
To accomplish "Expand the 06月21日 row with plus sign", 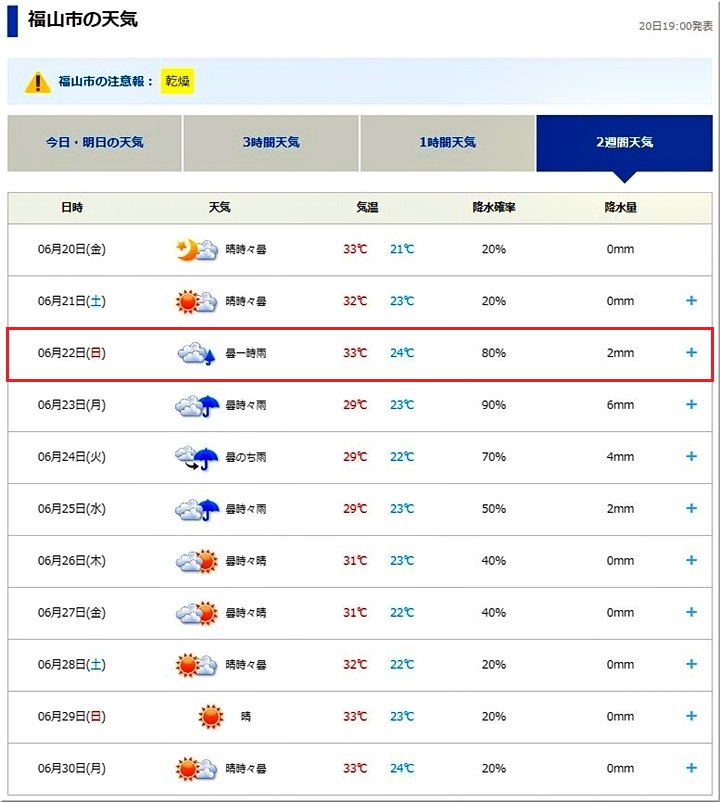I will 691,301.
